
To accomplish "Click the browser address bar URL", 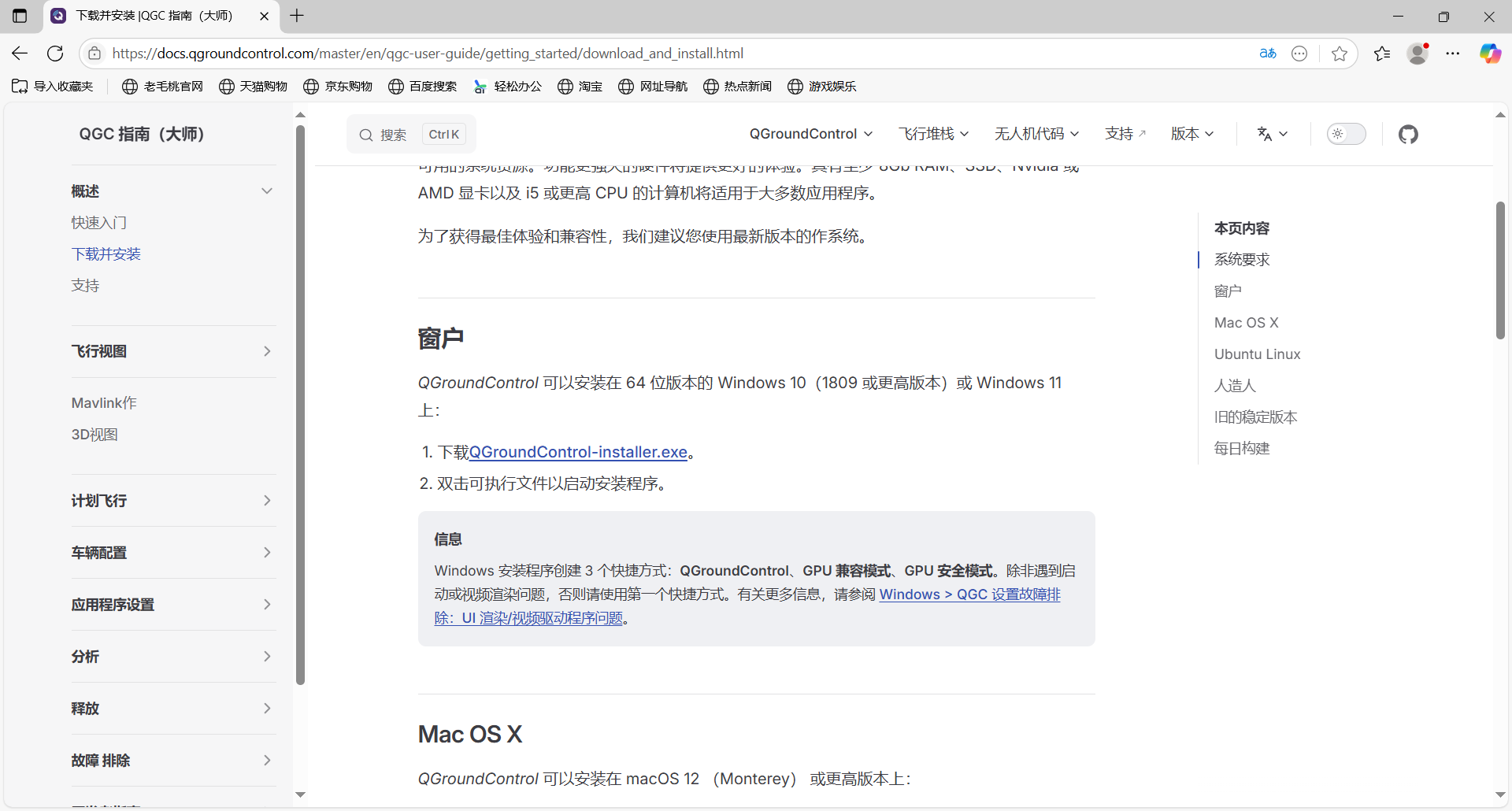I will pos(428,54).
